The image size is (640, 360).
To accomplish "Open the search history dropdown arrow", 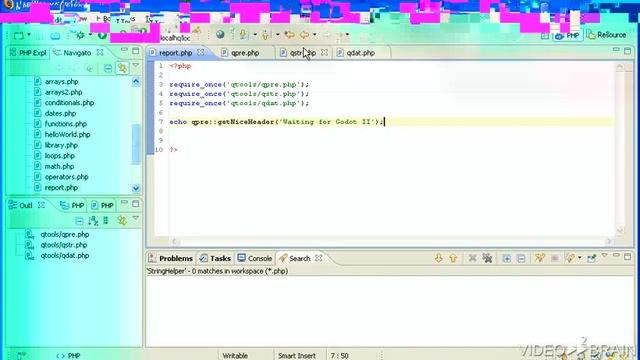I will click(x=580, y=258).
